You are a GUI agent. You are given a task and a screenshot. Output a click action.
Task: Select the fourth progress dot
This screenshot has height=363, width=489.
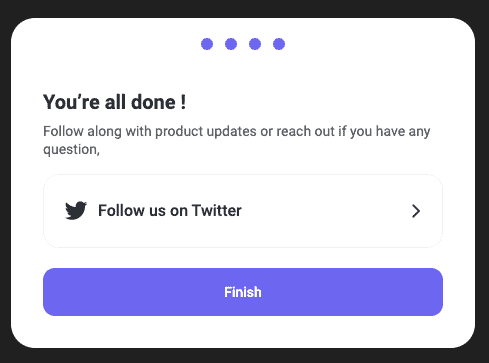(x=279, y=44)
